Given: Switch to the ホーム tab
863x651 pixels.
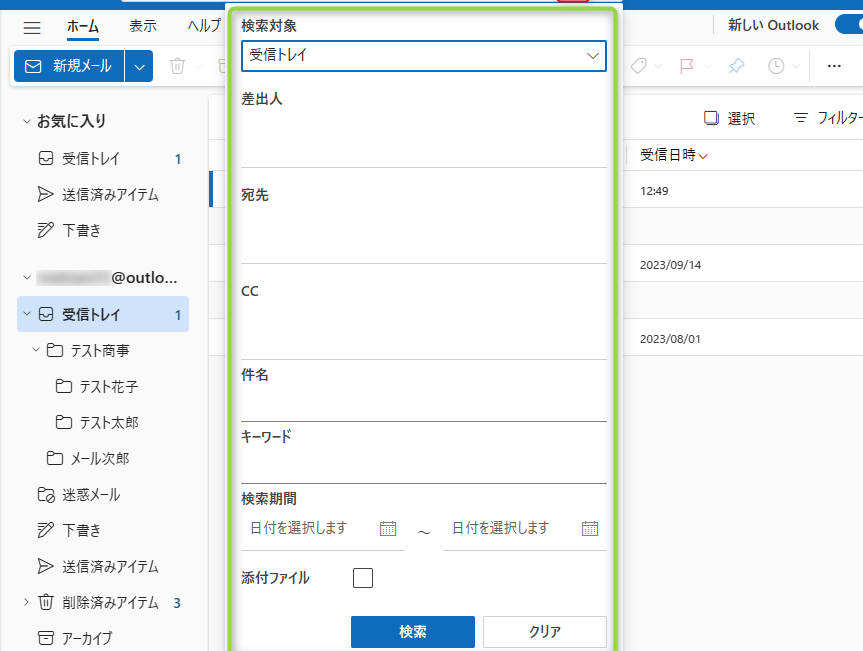Looking at the screenshot, I should [x=83, y=26].
